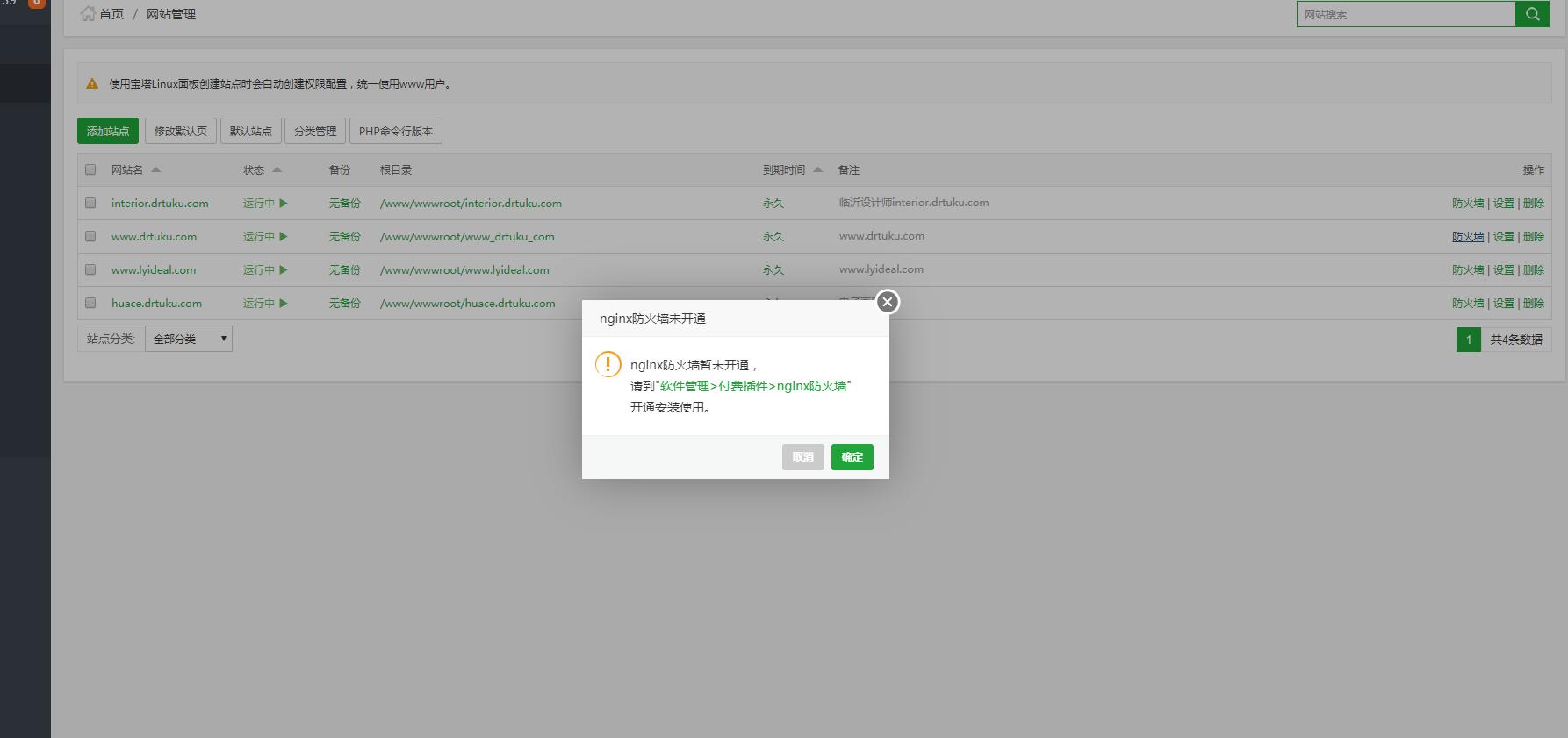1568x738 pixels.
Task: Click 设置 for www.drtuku.com
Action: (x=1504, y=236)
